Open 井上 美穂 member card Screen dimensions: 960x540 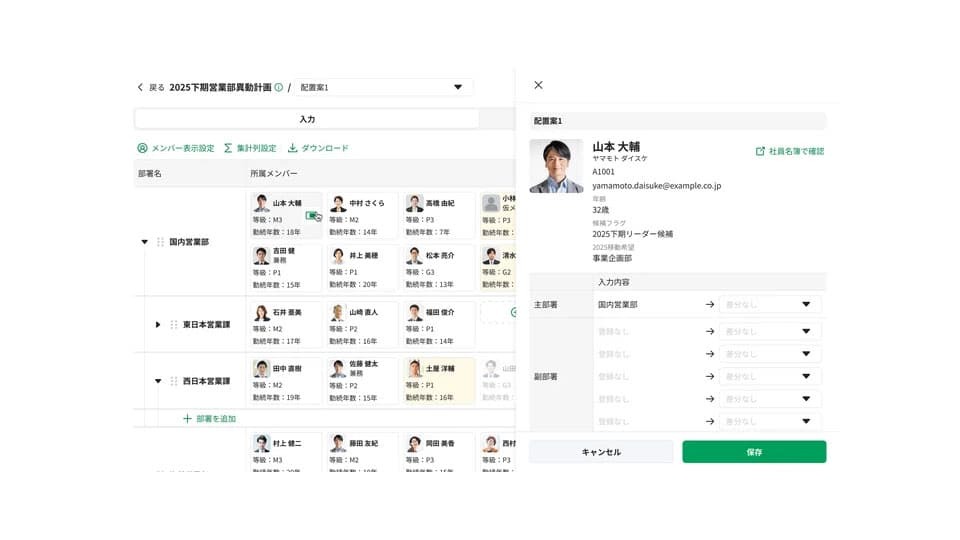[362, 268]
